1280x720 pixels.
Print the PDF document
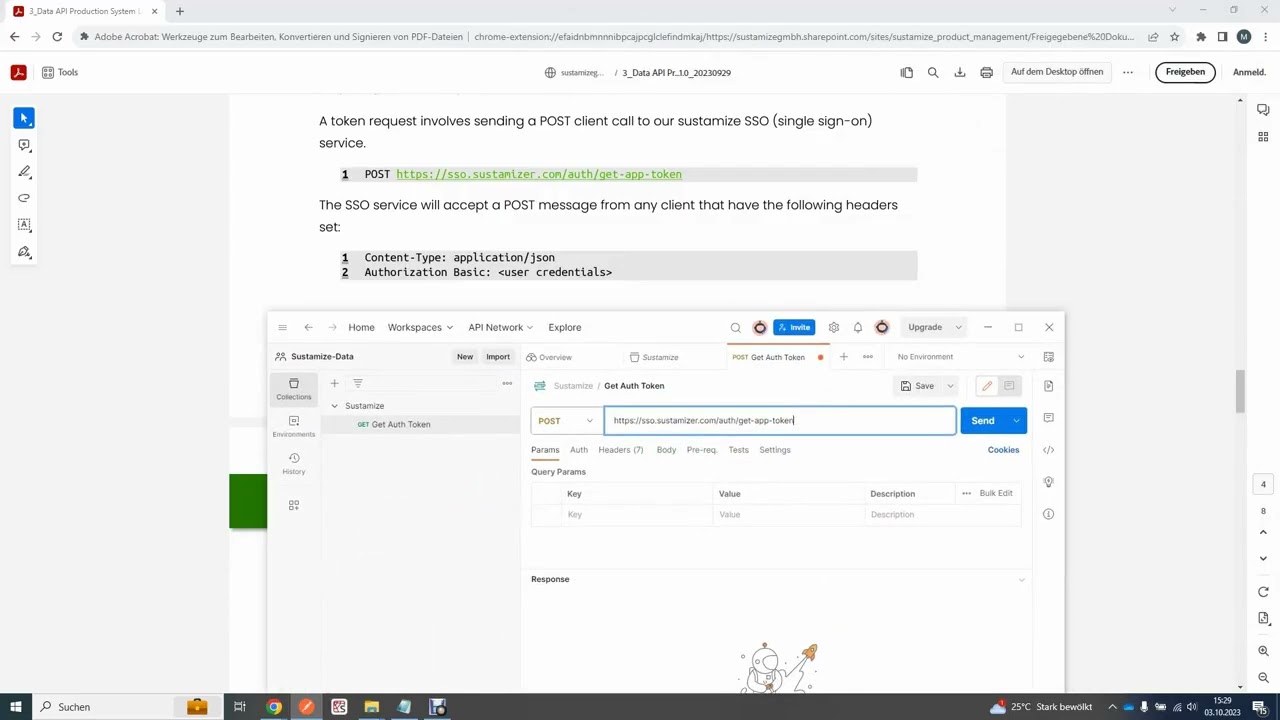point(987,72)
